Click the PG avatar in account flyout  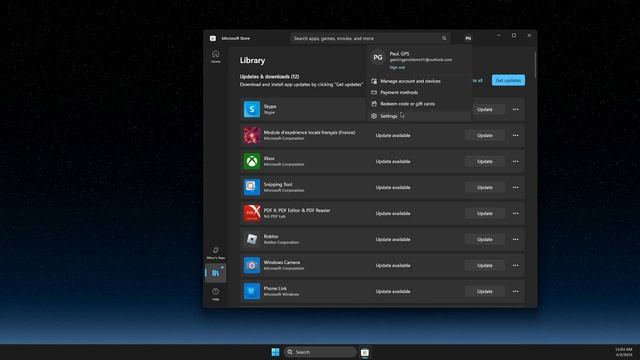[x=378, y=58]
